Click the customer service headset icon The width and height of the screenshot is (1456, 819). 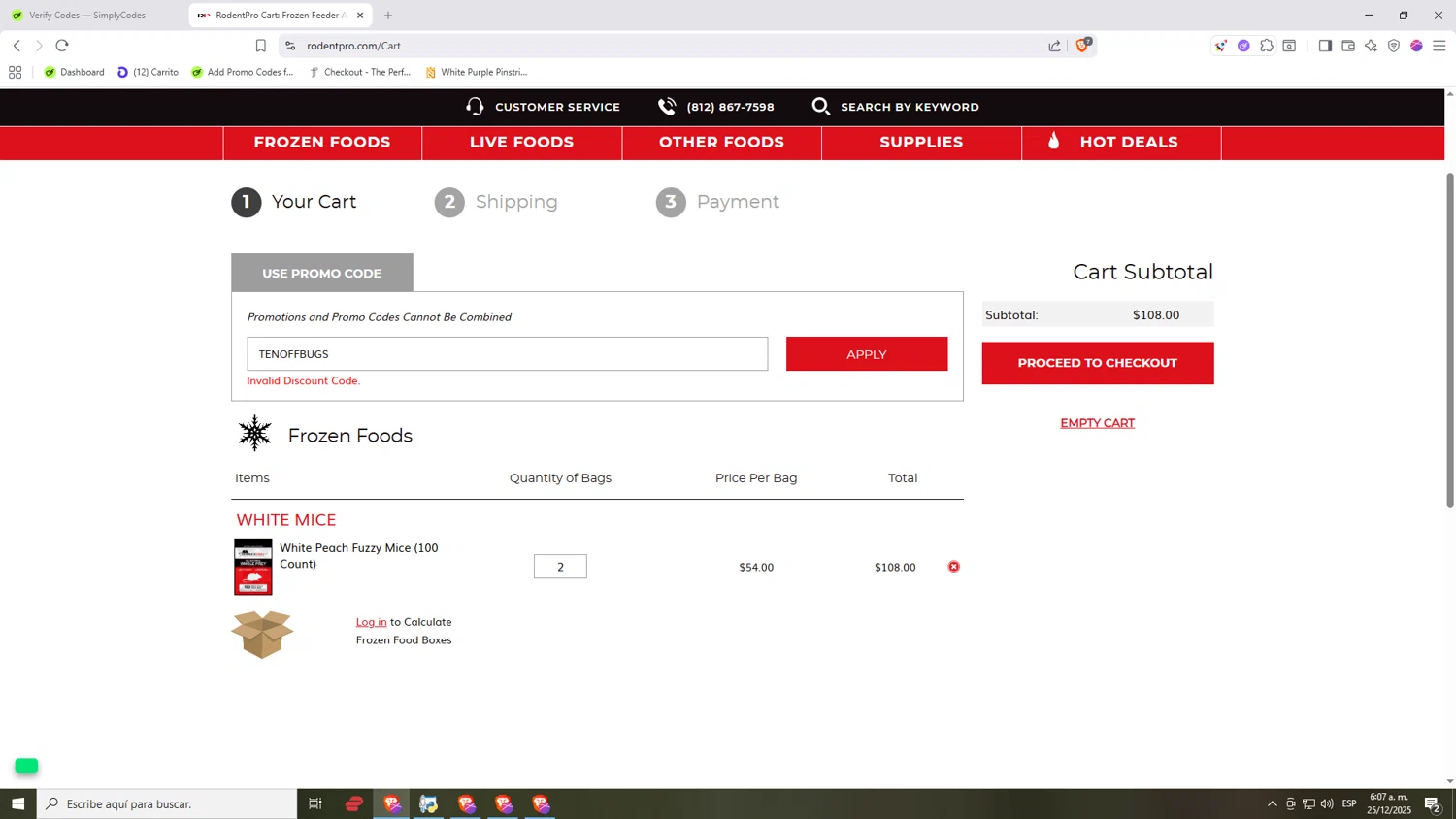(475, 107)
